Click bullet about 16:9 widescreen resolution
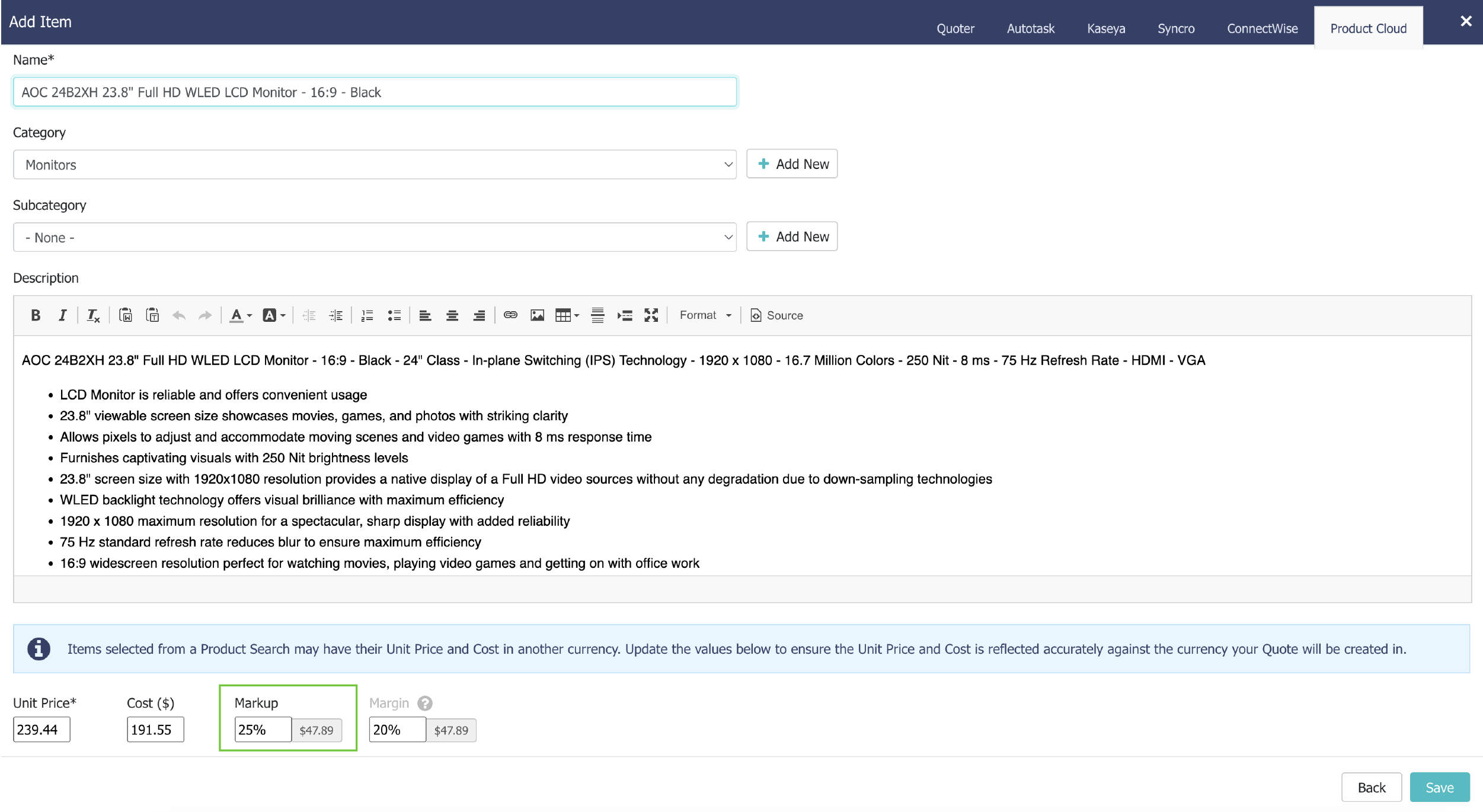 click(379, 563)
